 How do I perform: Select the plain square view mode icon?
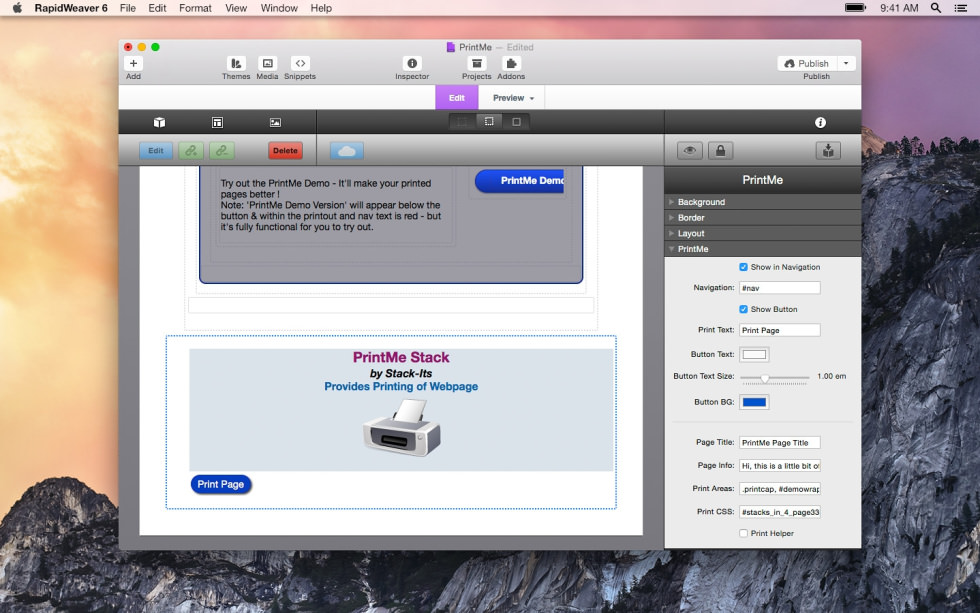[516, 122]
